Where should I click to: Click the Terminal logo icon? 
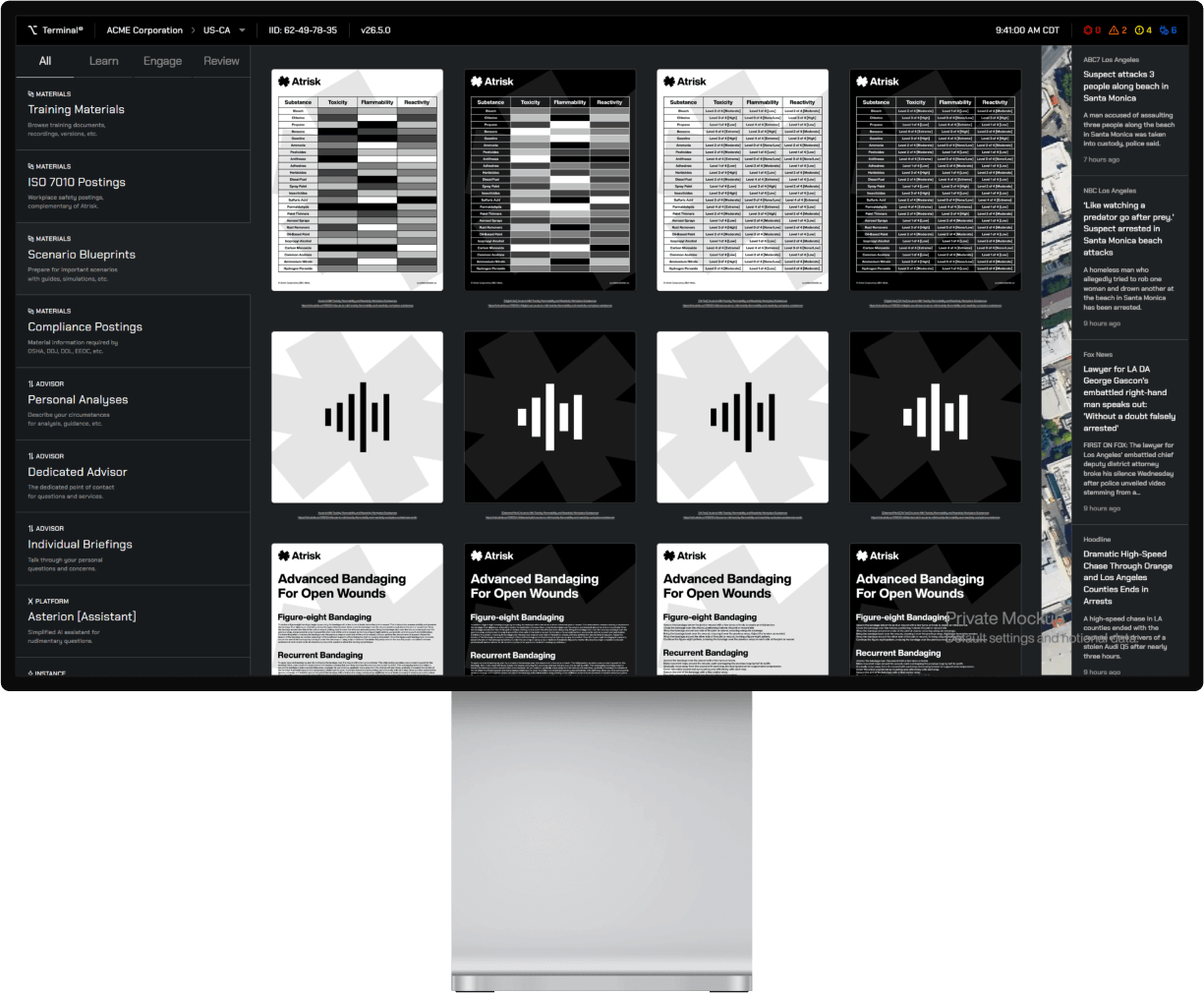[x=32, y=30]
